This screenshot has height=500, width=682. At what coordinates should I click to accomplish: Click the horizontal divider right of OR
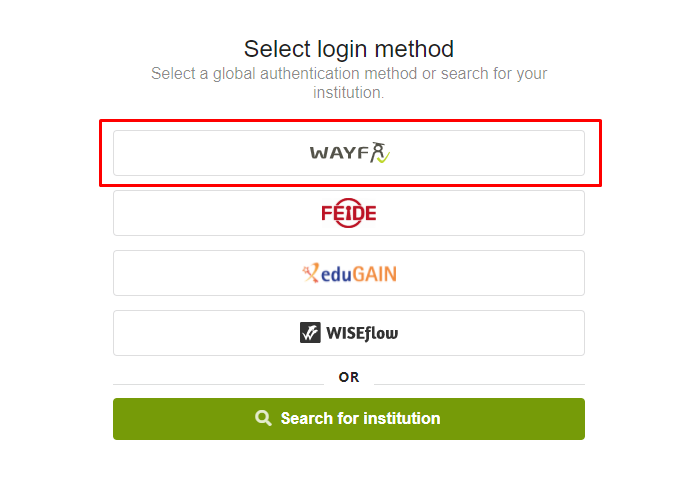click(x=479, y=384)
